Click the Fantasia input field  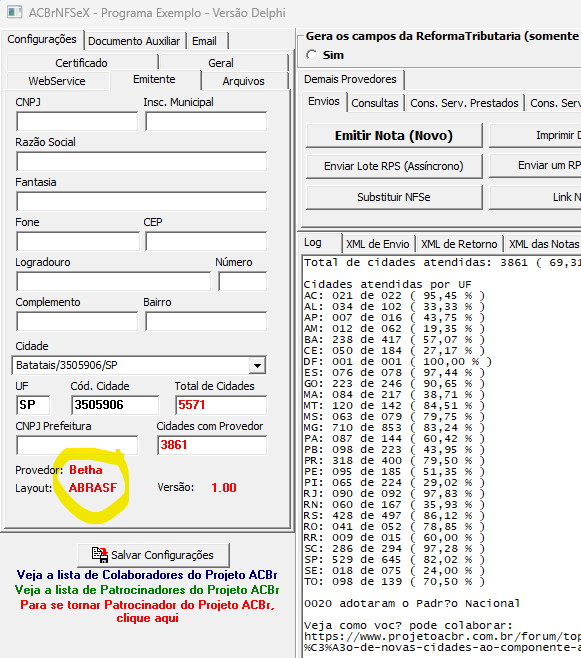[x=142, y=201]
